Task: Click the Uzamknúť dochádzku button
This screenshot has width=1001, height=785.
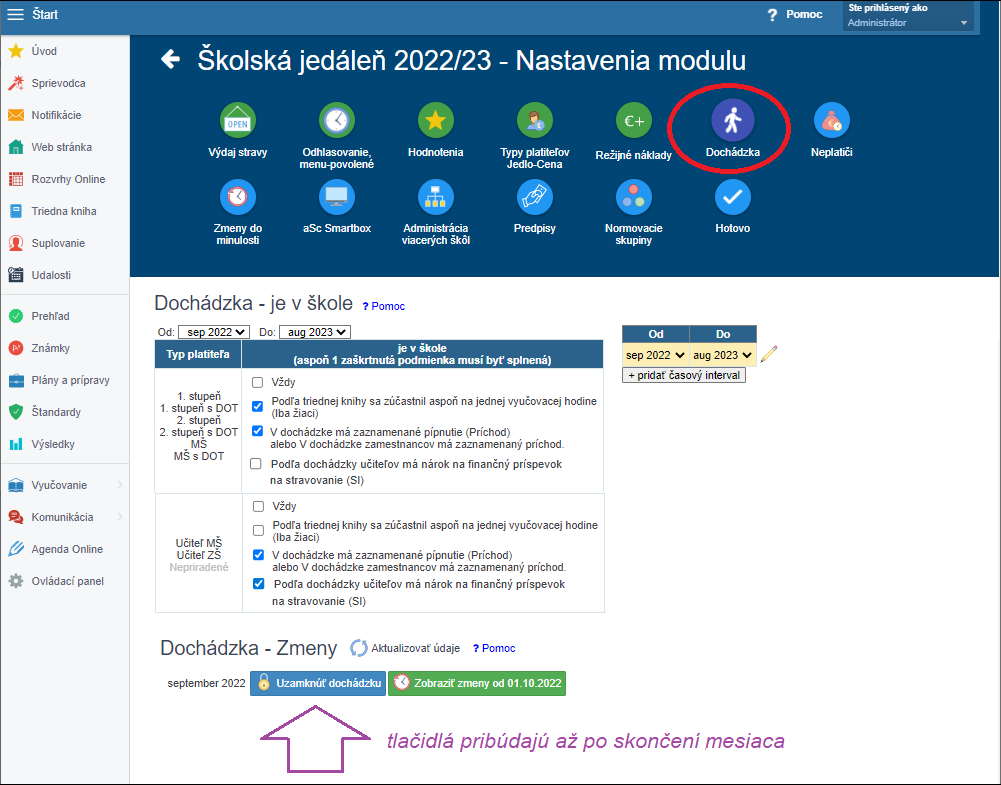Action: [318, 683]
